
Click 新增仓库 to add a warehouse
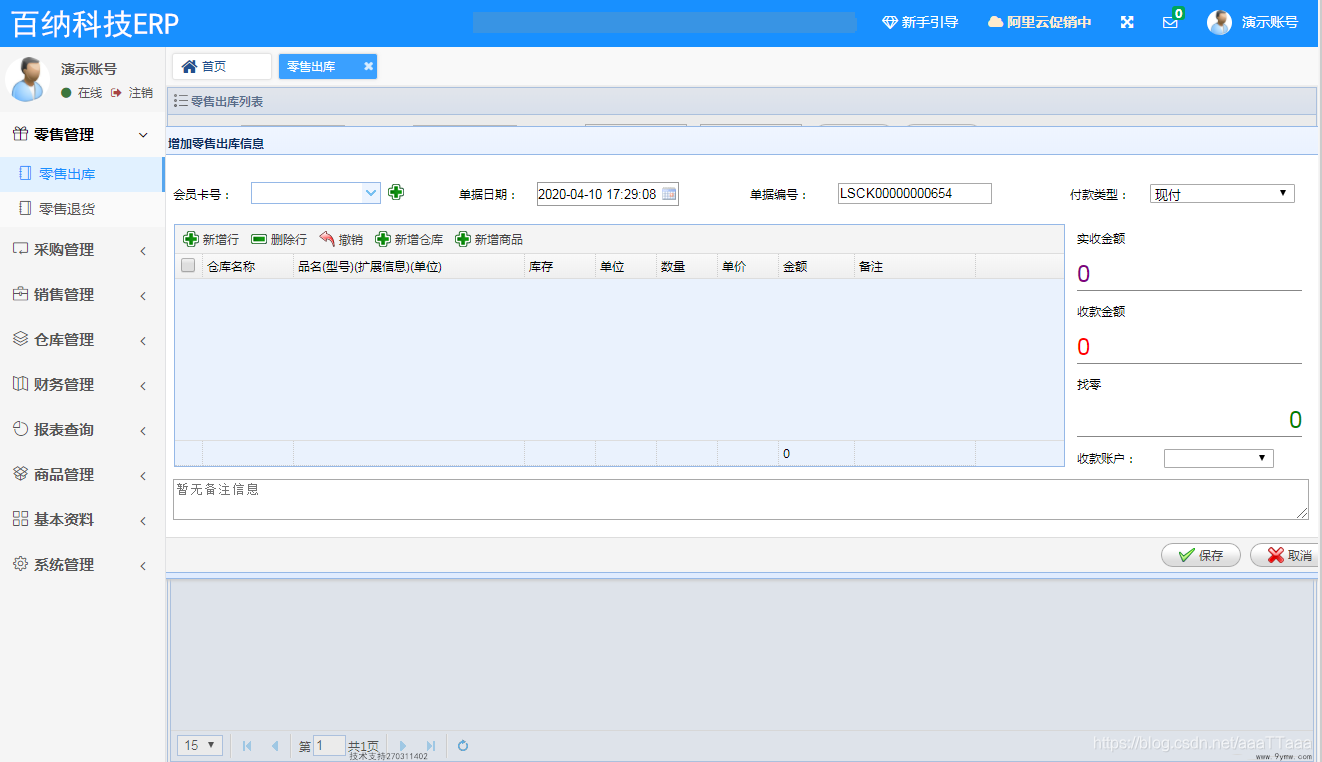(x=409, y=240)
